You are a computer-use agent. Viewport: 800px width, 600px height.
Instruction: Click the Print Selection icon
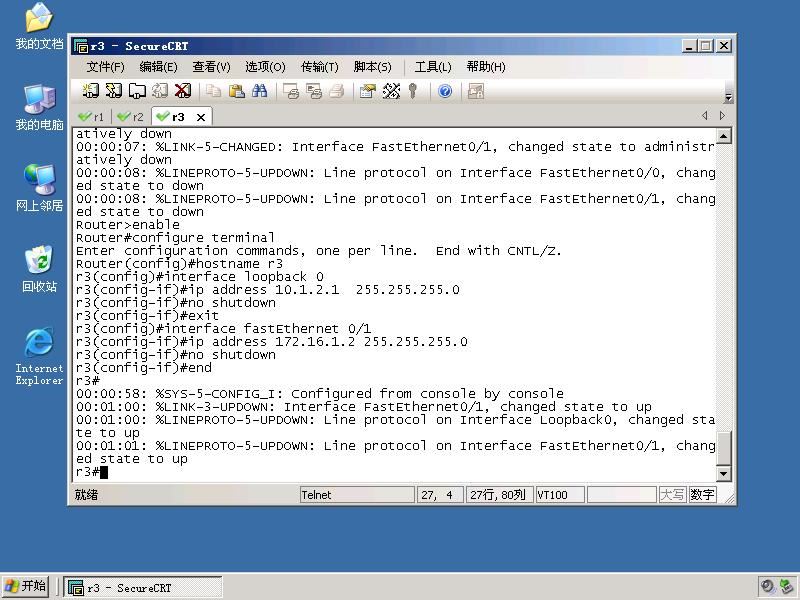pyautogui.click(x=314, y=91)
